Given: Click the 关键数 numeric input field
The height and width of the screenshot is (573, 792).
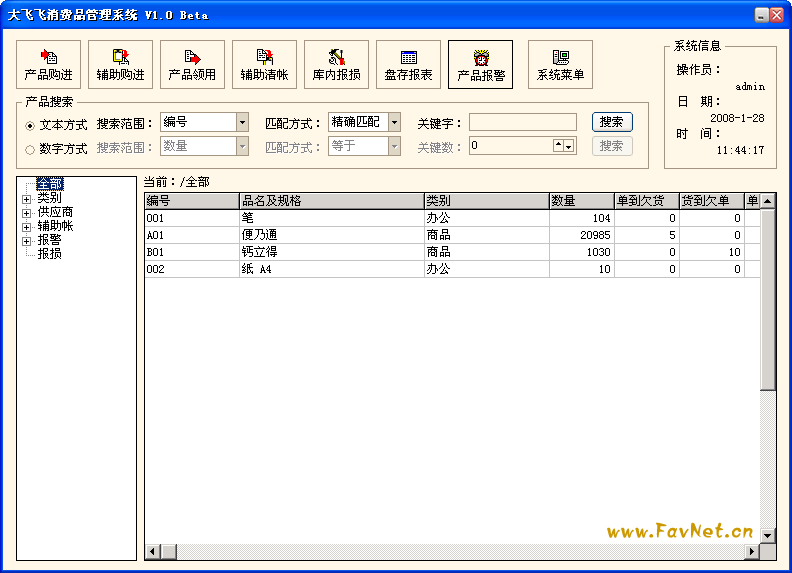Looking at the screenshot, I should point(511,146).
